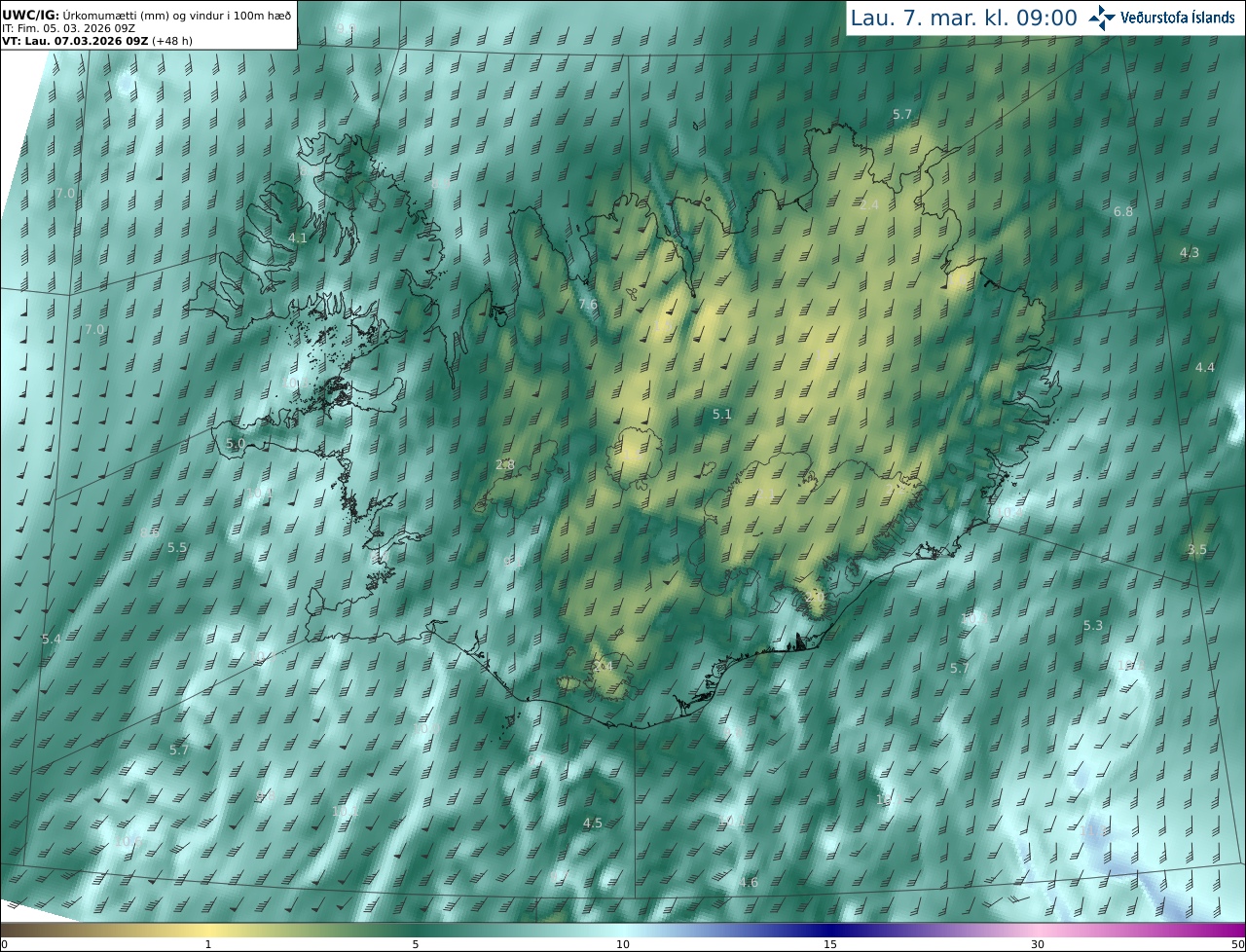This screenshot has height=952, width=1246.
Task: Click the "UWC/IG: Úrkomumætti (mm)" title line
Action: (146, 15)
